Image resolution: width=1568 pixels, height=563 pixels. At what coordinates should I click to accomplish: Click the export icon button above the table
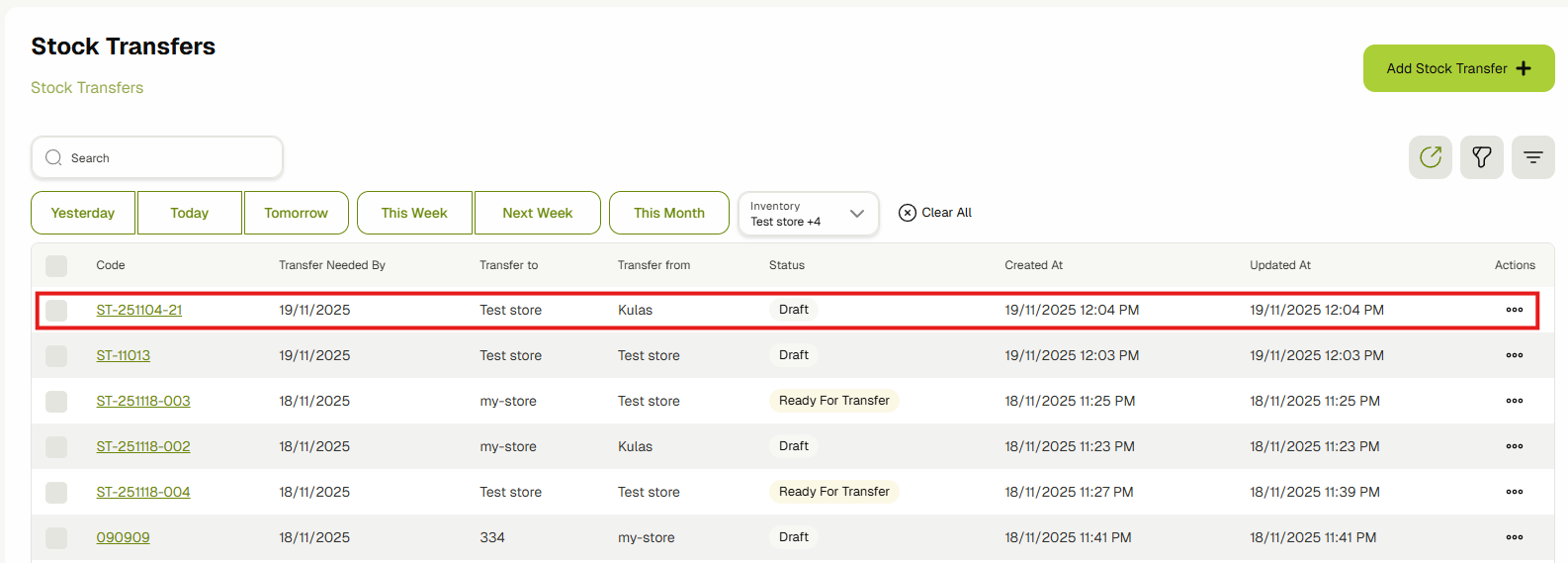[1430, 157]
